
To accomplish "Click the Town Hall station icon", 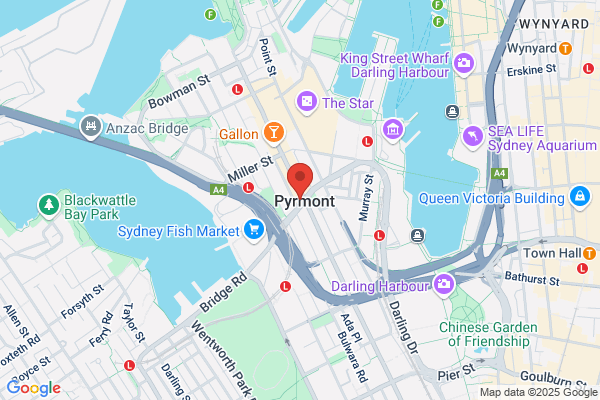I will (589, 253).
